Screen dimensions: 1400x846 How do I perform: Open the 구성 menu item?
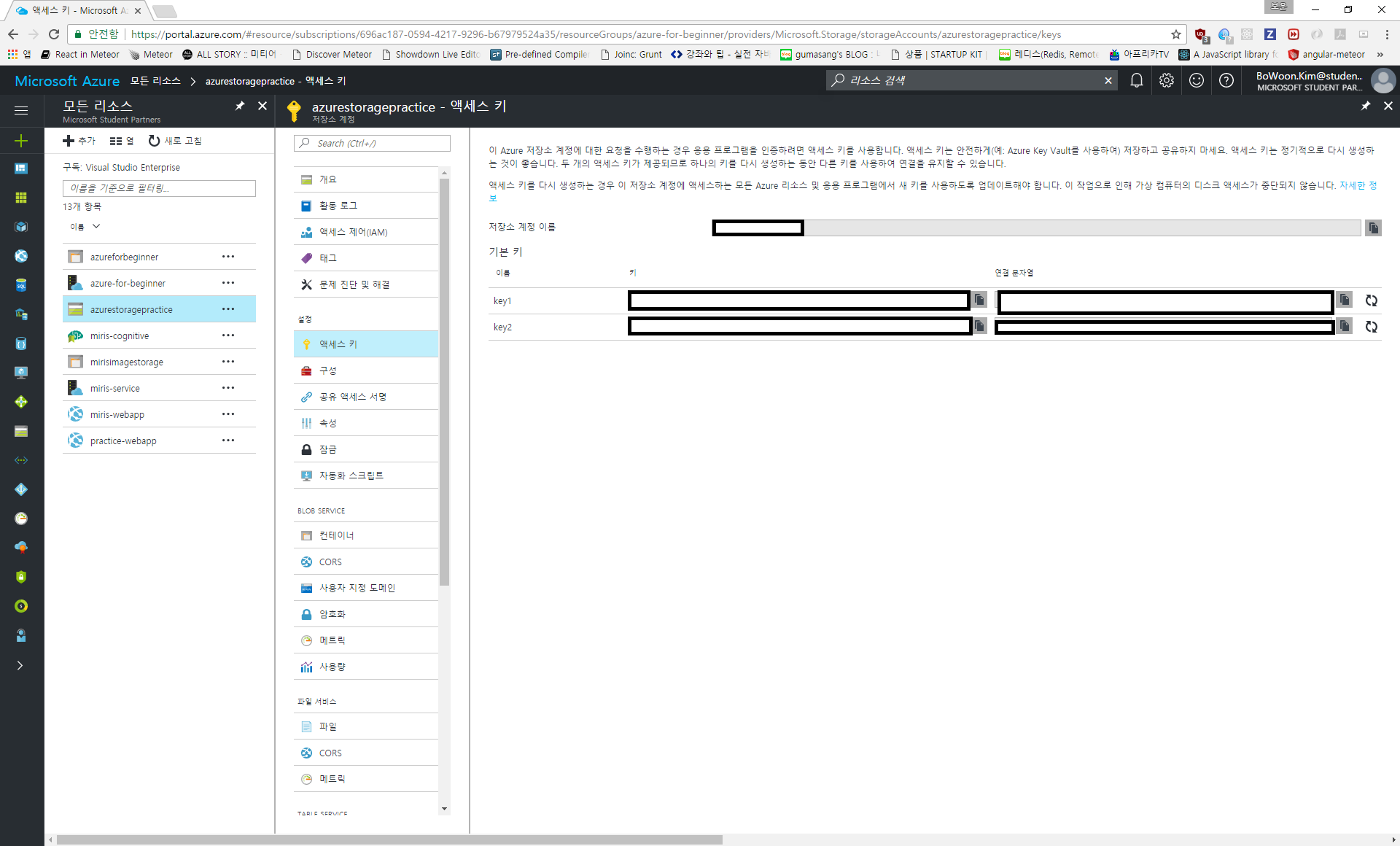[x=366, y=370]
